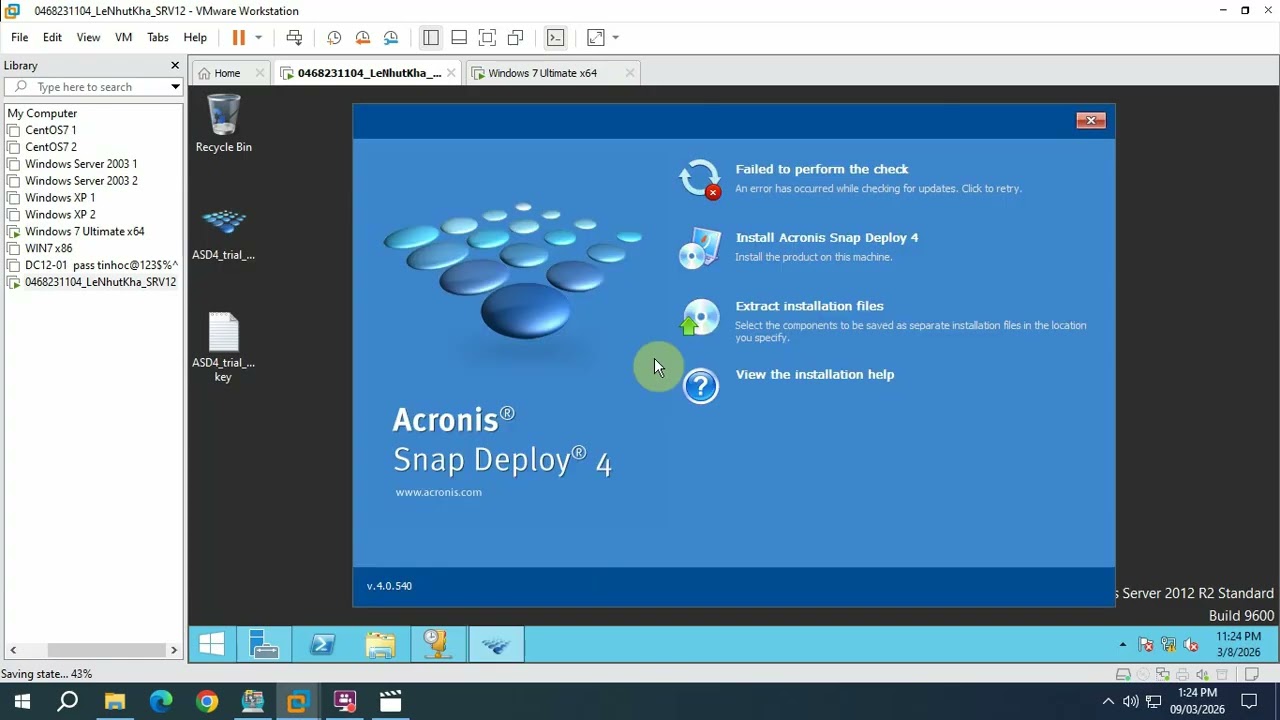Click the guest Action Center flag tray icon
Viewport: 1280px width, 720px height.
click(1146, 645)
